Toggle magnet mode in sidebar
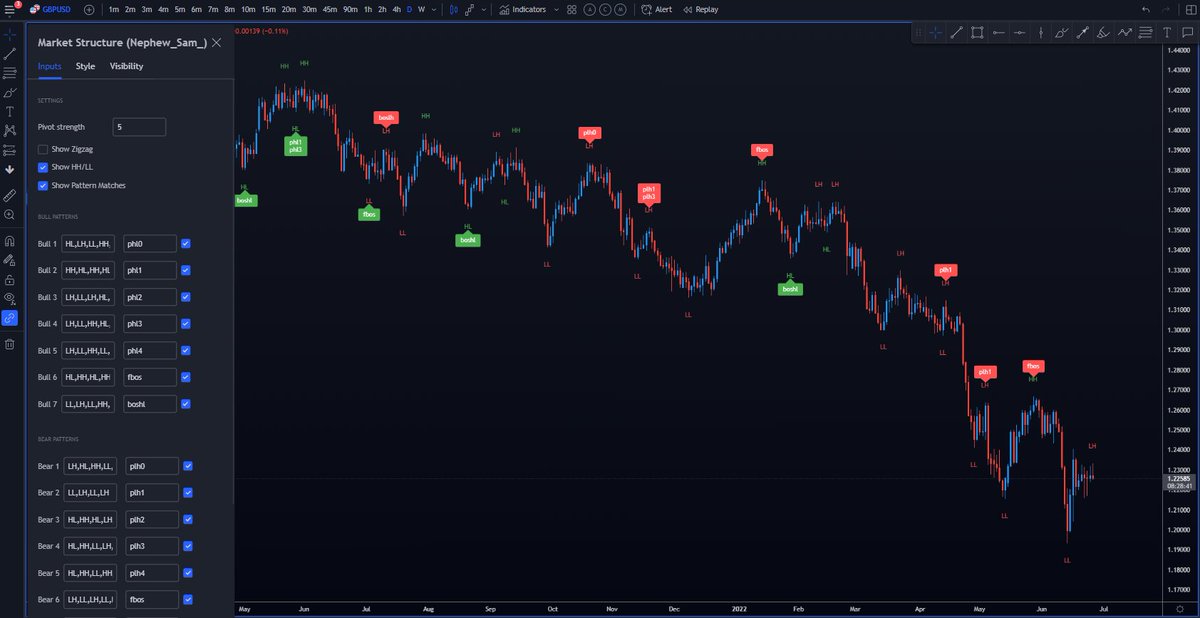 [10, 240]
